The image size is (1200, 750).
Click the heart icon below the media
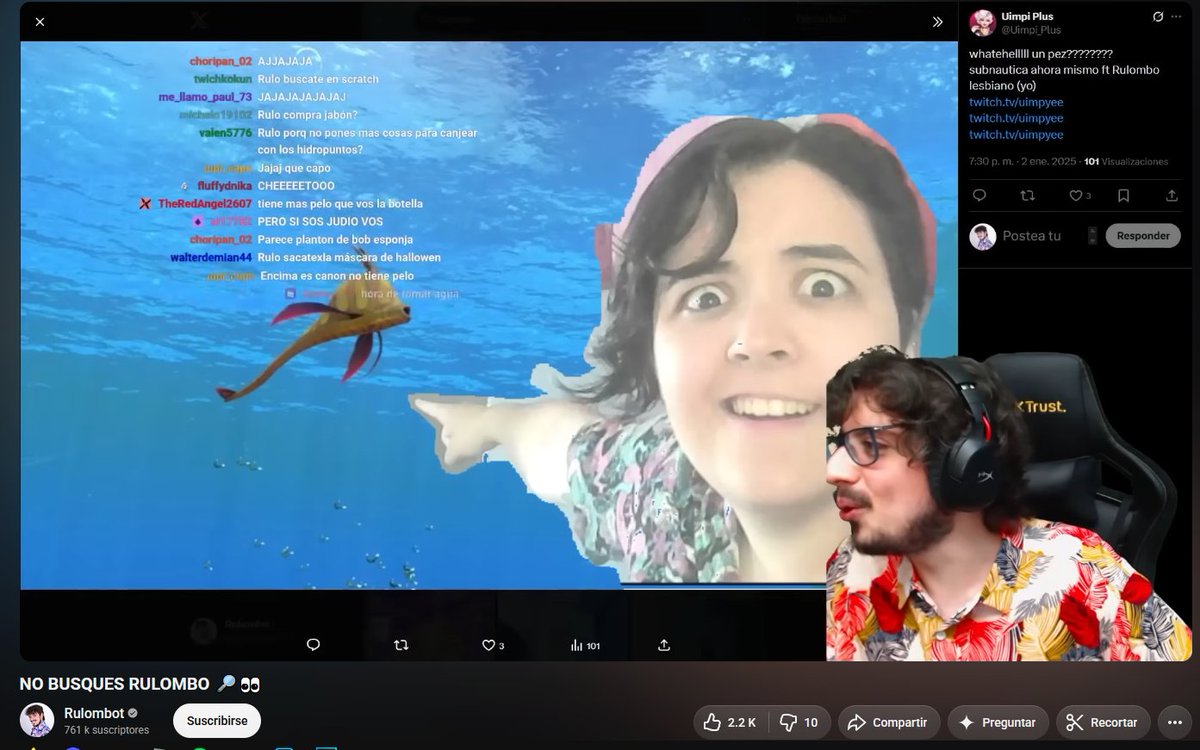[x=489, y=645]
